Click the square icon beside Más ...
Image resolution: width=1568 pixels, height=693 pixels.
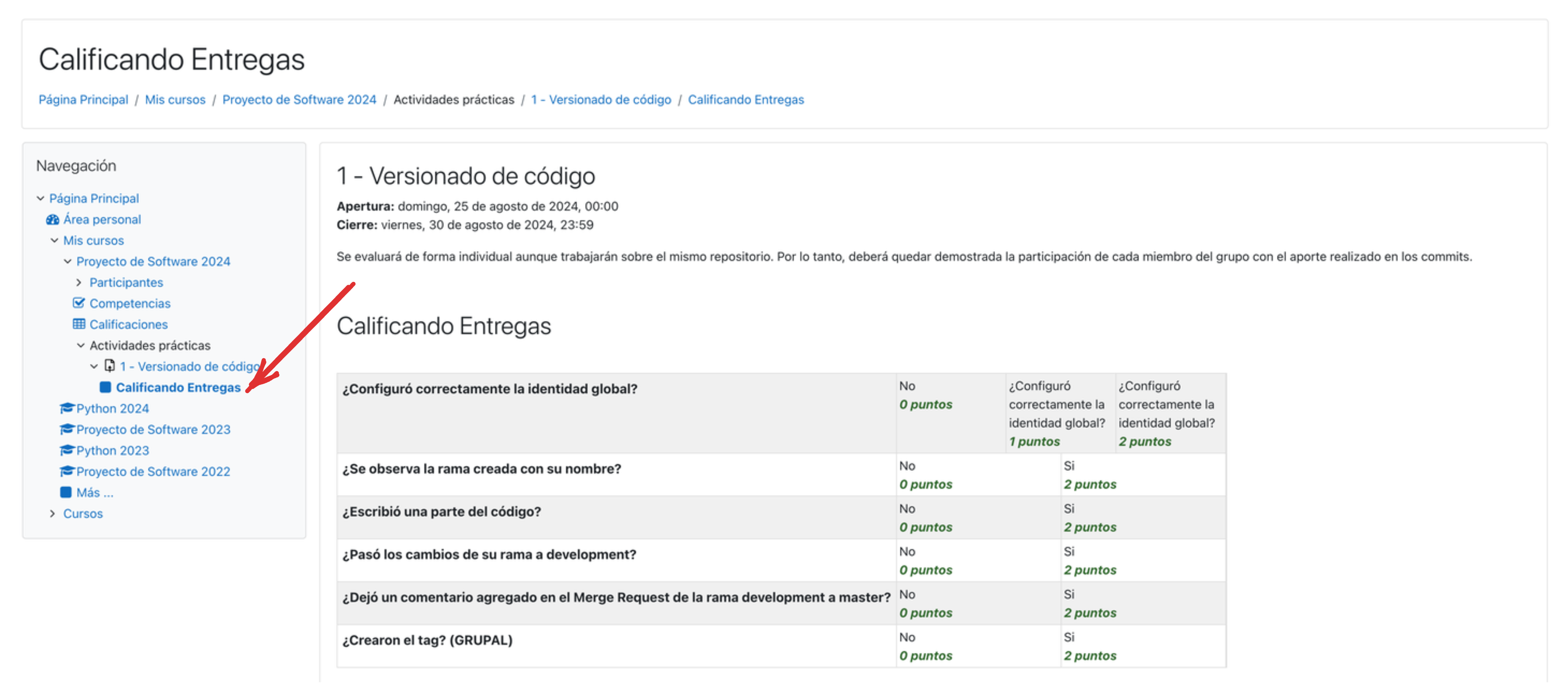click(x=66, y=492)
